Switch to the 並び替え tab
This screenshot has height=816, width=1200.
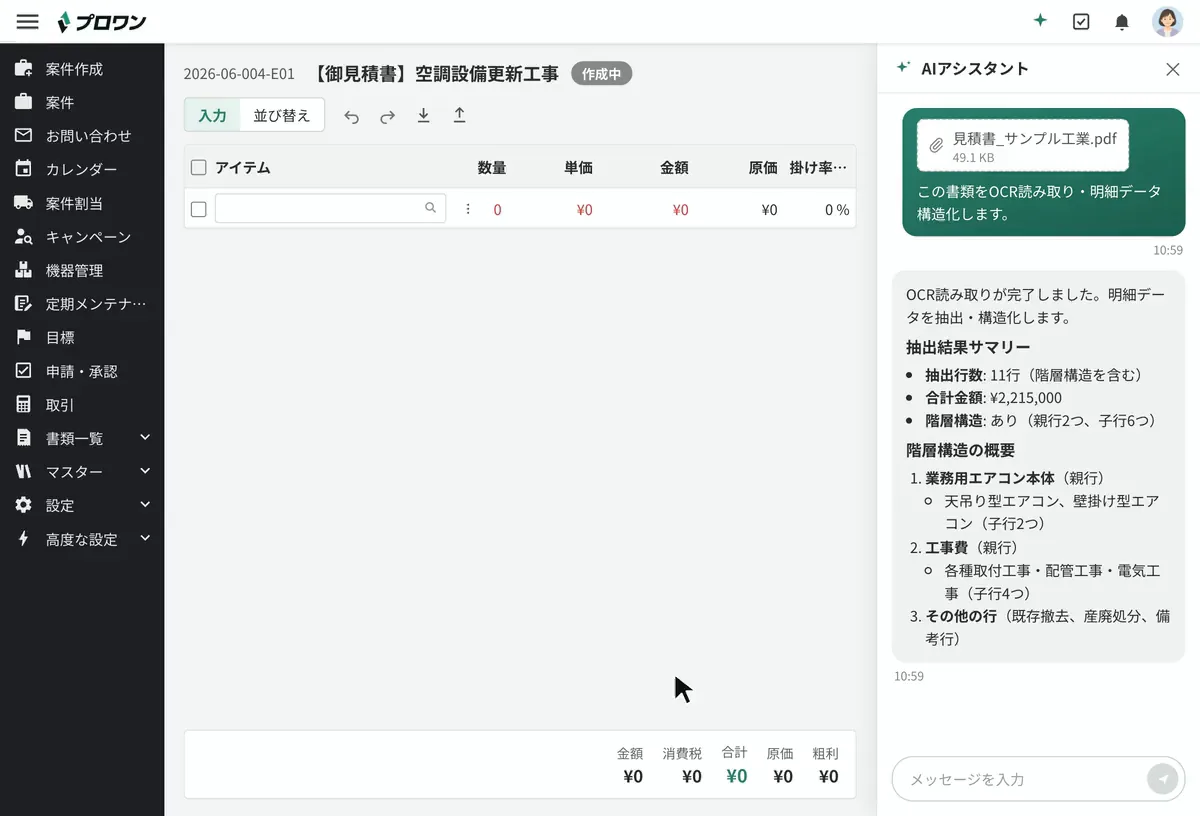pyautogui.click(x=282, y=115)
